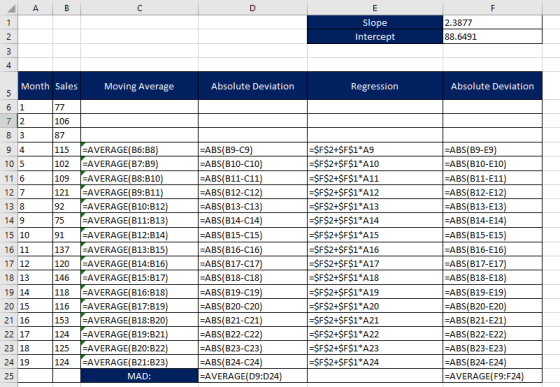The image size is (560, 387).
Task: Select the intercept value 88.6491
Action: (492, 37)
